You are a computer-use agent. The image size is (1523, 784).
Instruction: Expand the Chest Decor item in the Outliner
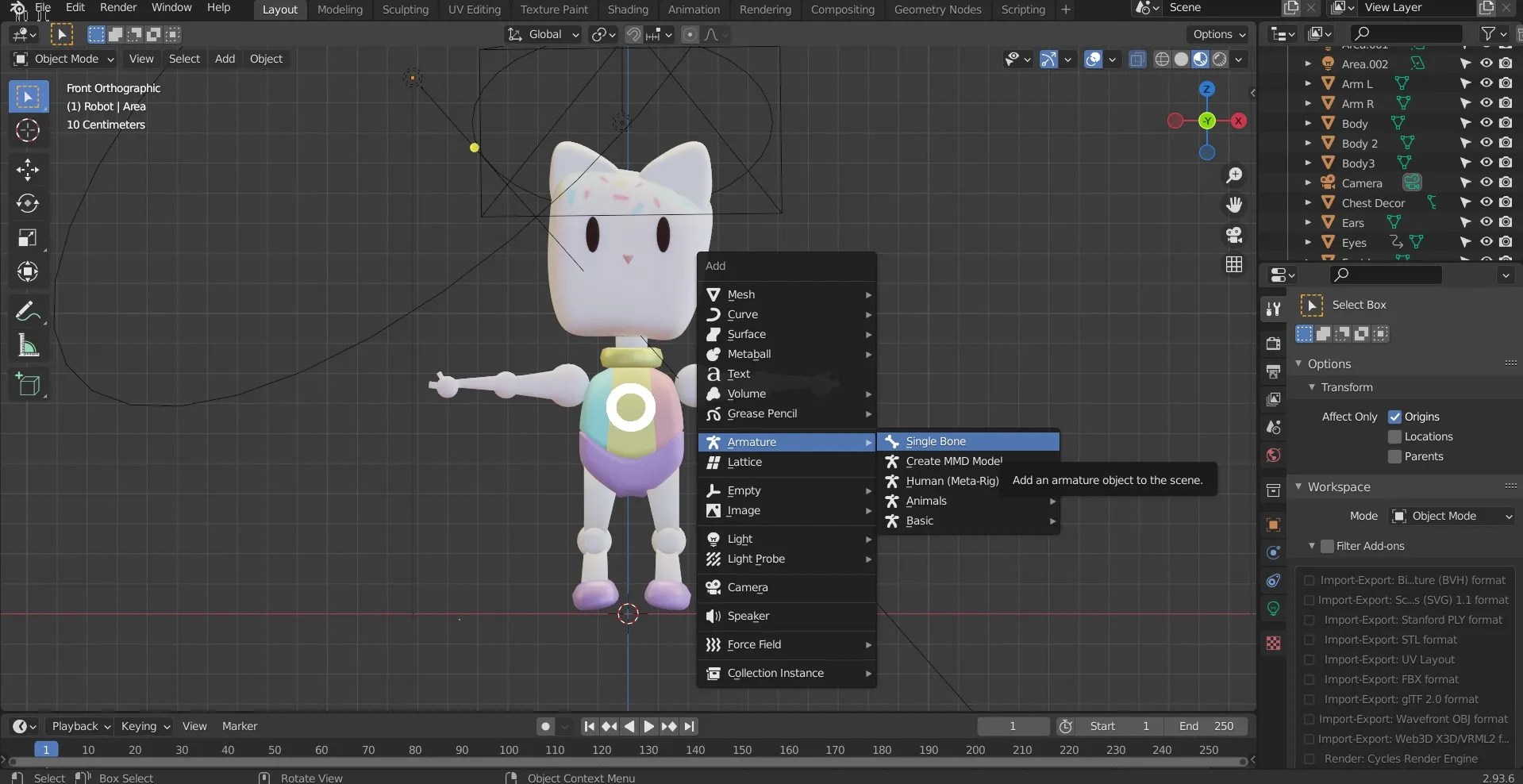click(1307, 202)
